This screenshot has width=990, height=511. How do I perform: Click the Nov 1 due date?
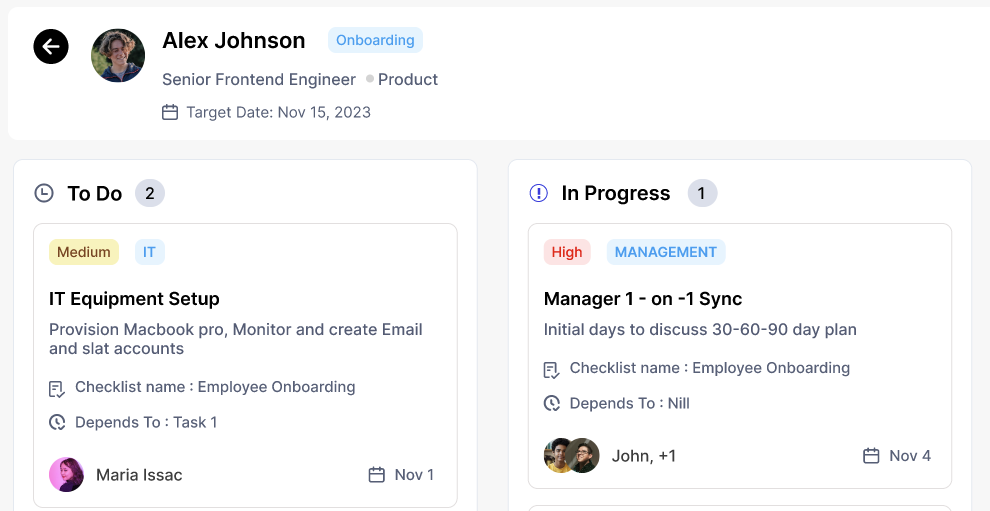click(x=414, y=474)
